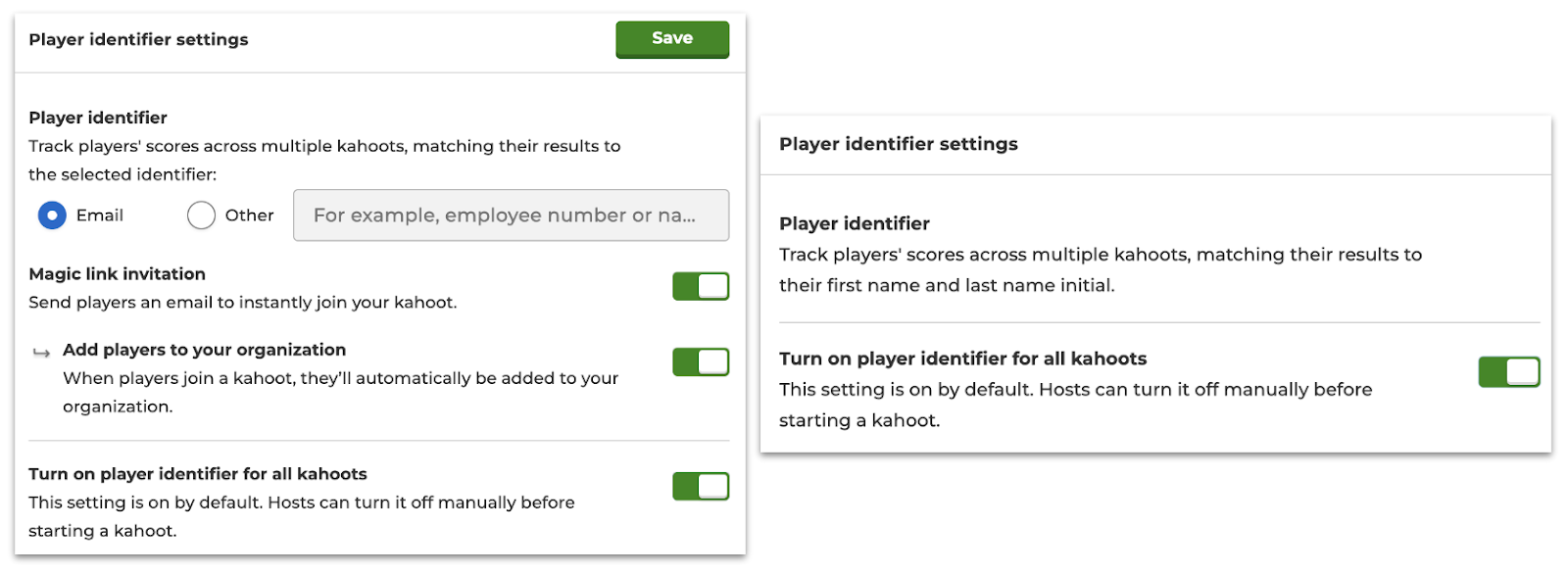
Task: Click right panel's Turn on player identifier heading
Action: 963,359
